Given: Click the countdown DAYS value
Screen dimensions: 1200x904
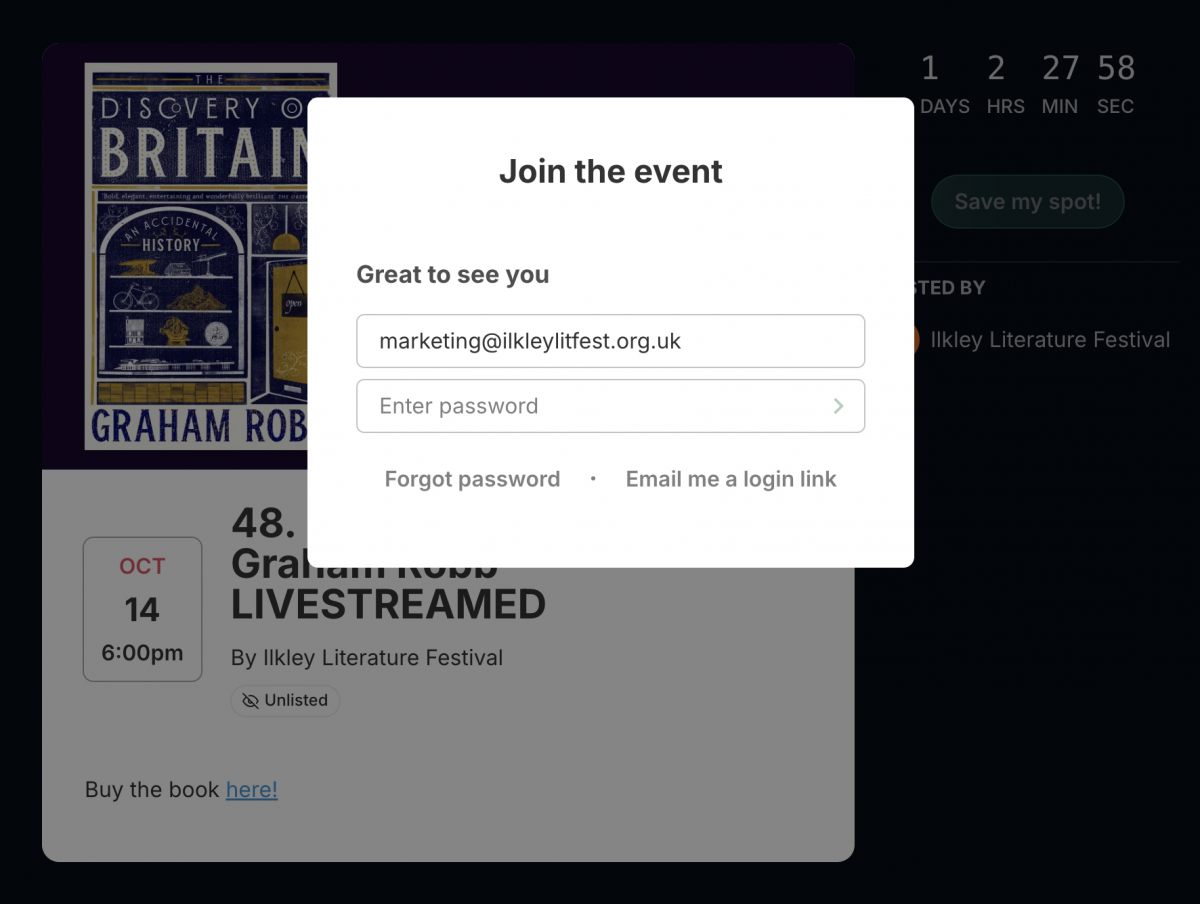Looking at the screenshot, I should point(930,68).
